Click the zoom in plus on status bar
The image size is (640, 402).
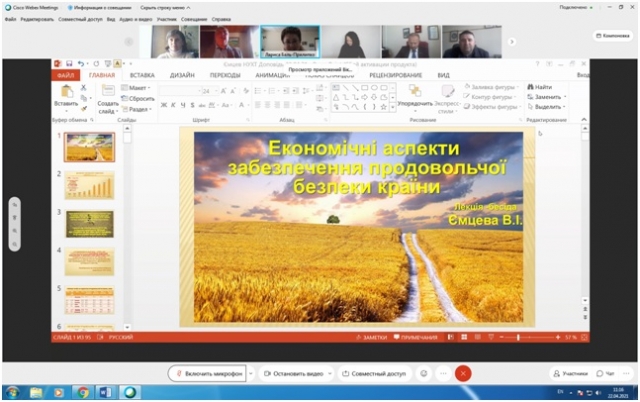(x=558, y=337)
